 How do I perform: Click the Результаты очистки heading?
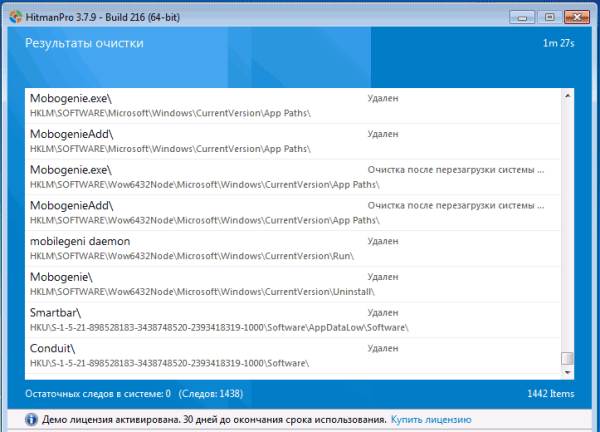84,44
